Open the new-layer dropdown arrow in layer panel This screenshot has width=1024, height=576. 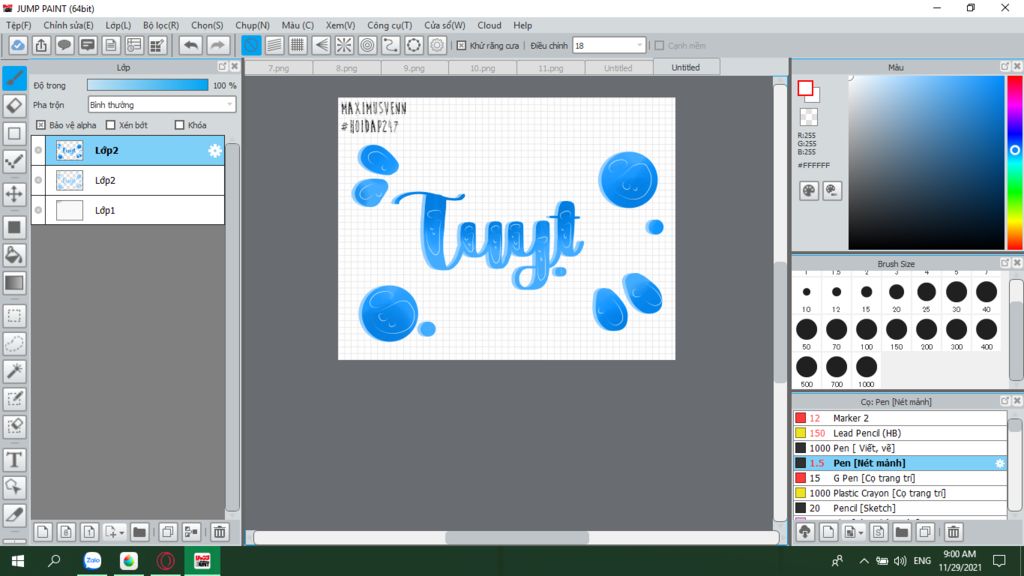tap(121, 533)
